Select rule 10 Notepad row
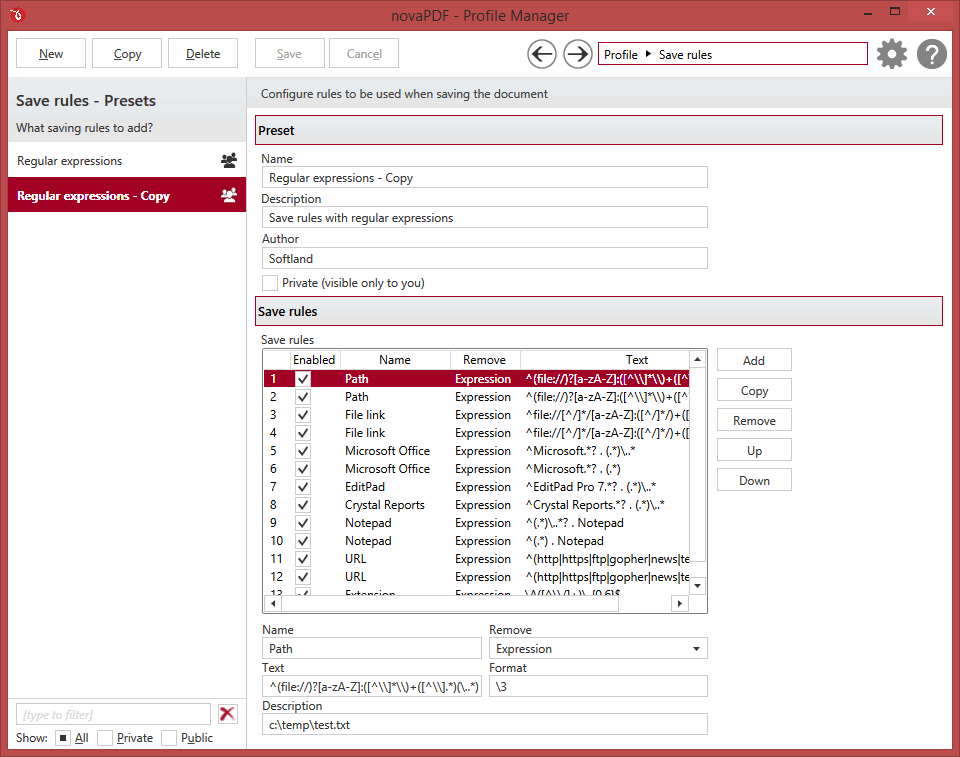Screen dimensions: 960x757 tap(477, 541)
